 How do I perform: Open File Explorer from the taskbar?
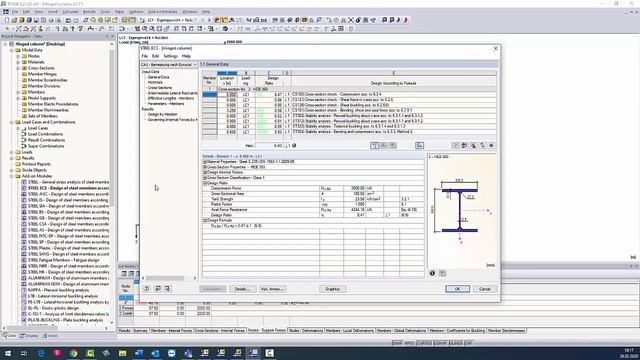(122, 353)
